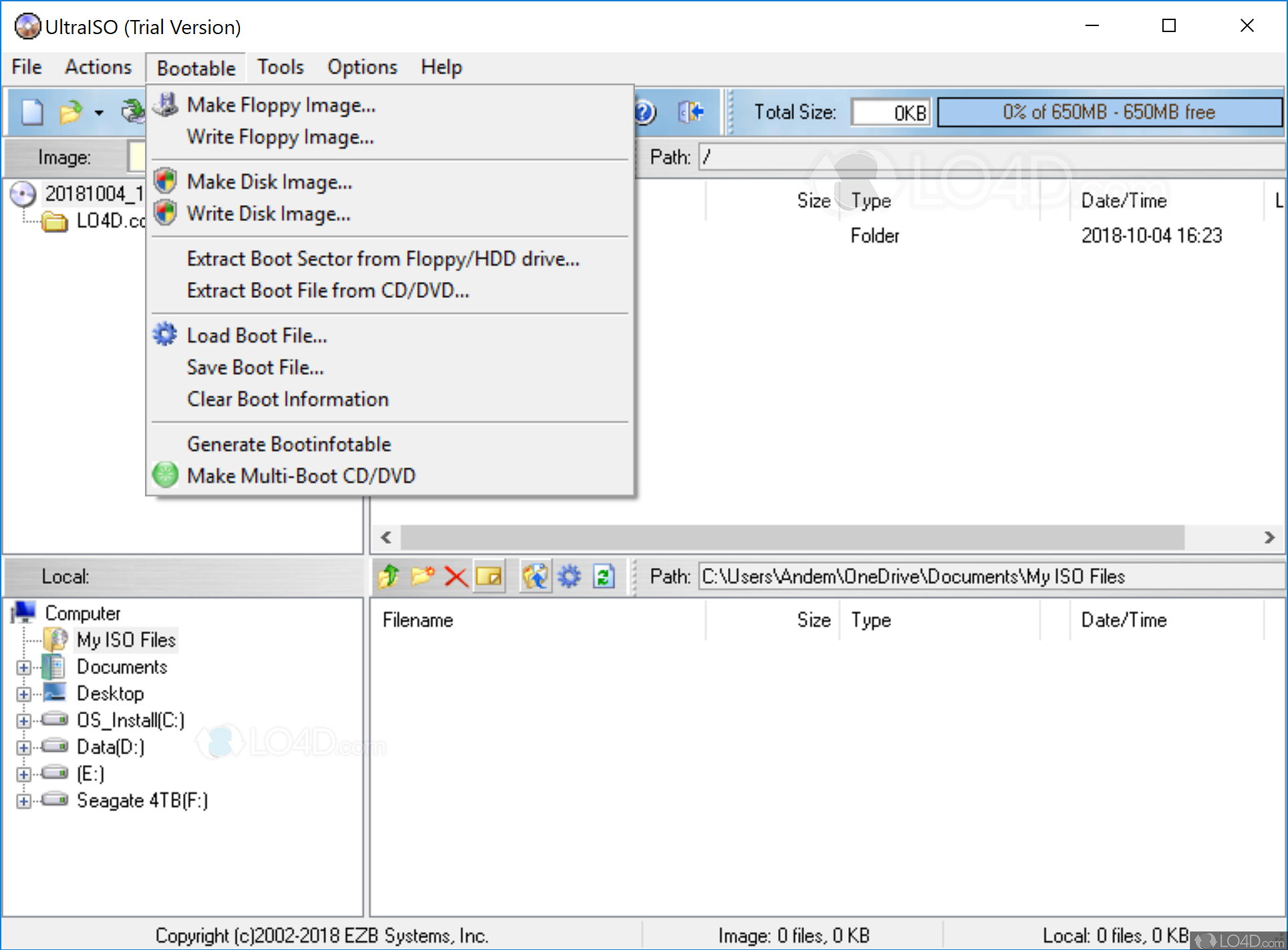Viewport: 1288px width, 950px height.
Task: Expand the (E:) drive node
Action: click(23, 774)
